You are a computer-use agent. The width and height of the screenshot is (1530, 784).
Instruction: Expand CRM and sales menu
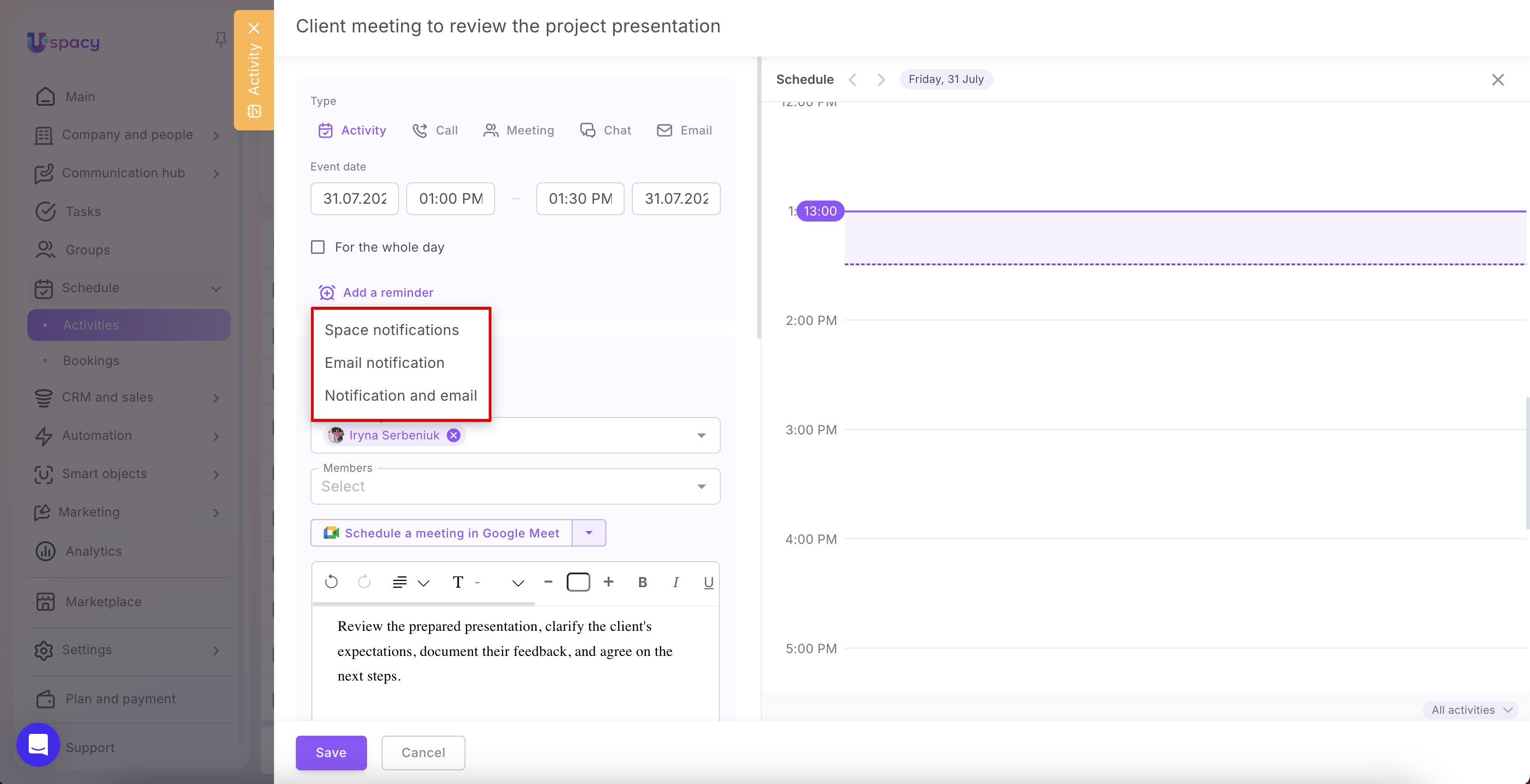[216, 398]
